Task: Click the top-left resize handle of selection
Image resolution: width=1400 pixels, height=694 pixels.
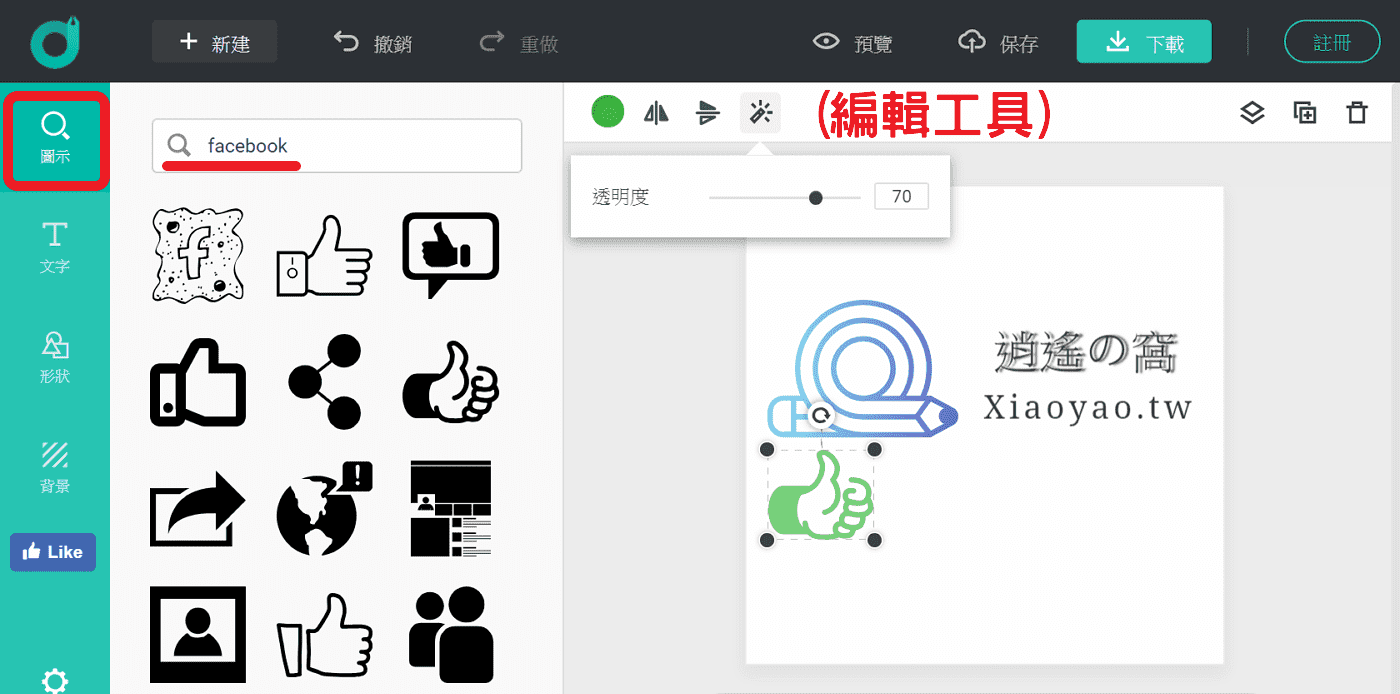Action: 767,449
